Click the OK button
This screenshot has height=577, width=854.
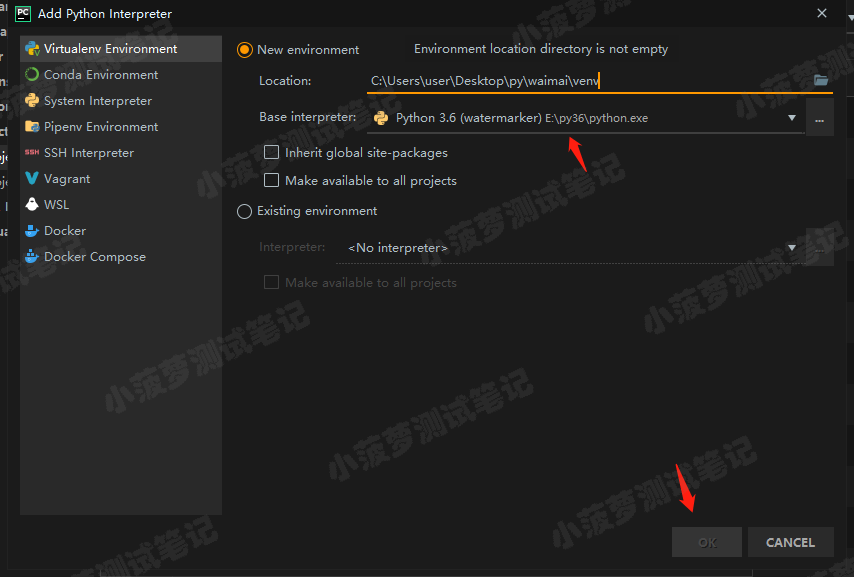(707, 542)
